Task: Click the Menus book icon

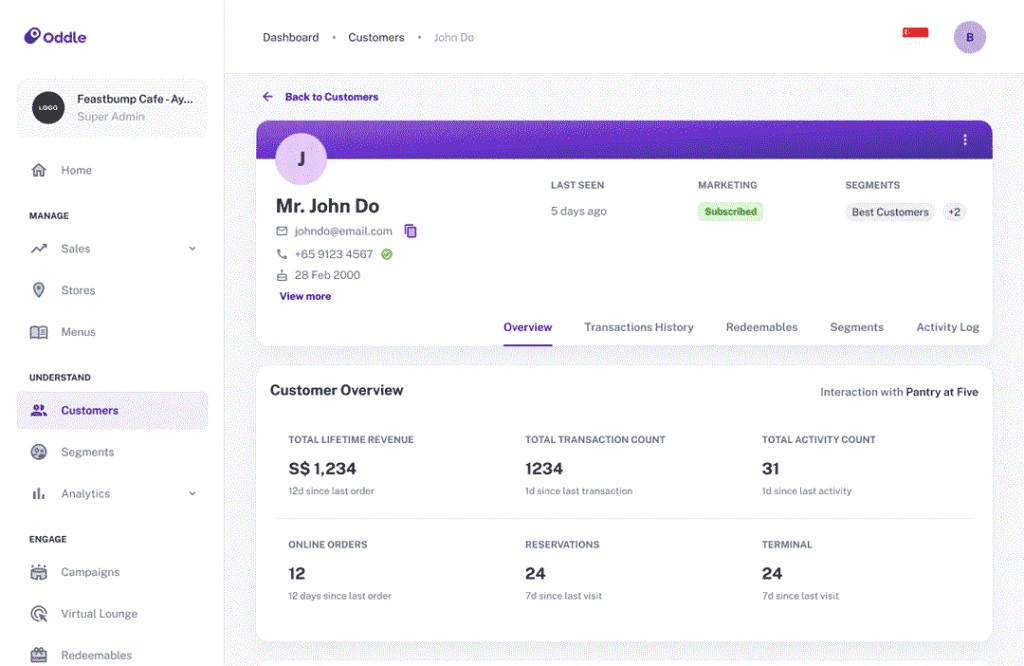Action: tap(39, 332)
